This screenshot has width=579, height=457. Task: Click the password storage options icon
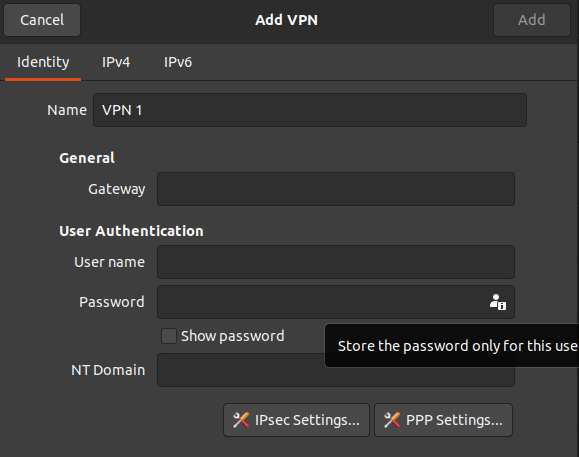pos(498,302)
